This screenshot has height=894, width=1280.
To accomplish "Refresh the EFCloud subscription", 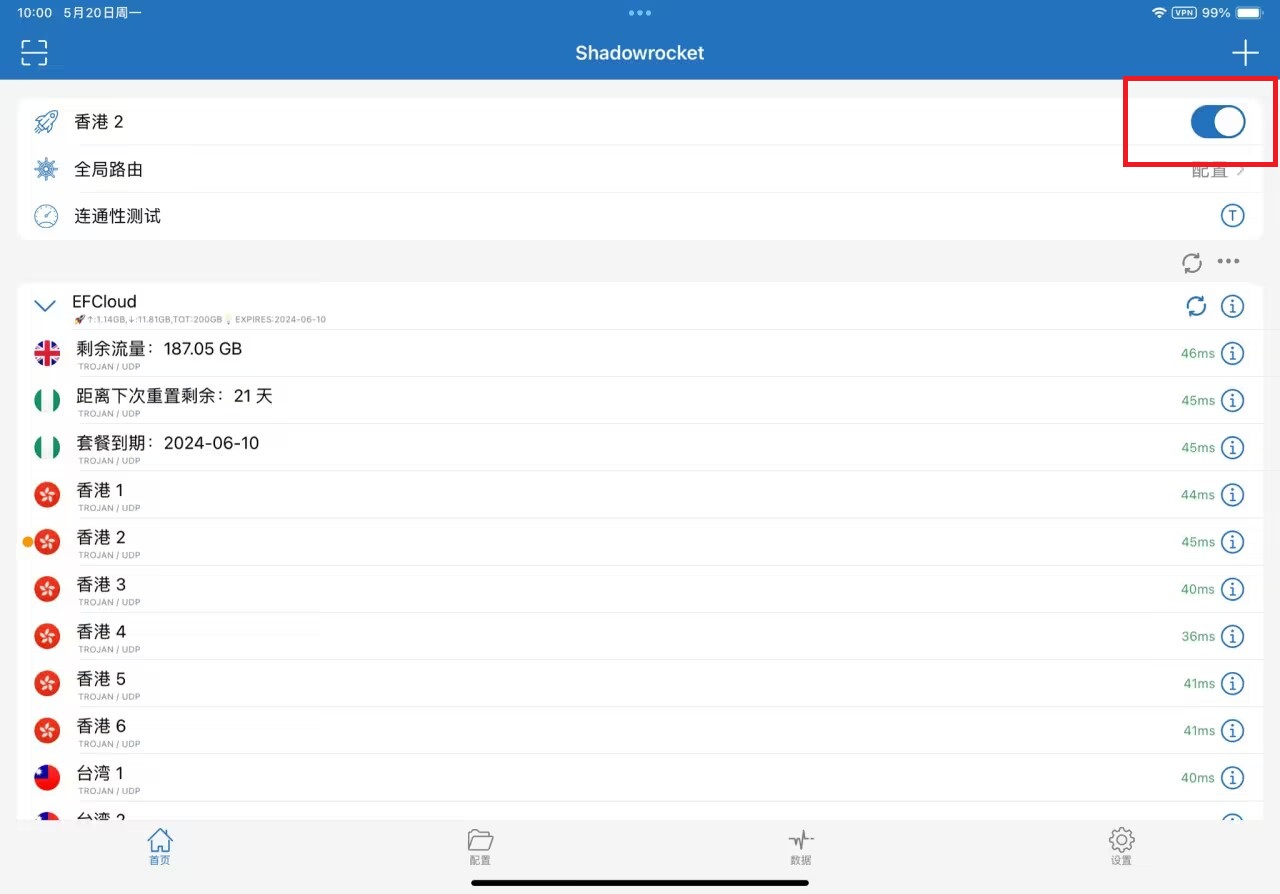I will (1196, 306).
